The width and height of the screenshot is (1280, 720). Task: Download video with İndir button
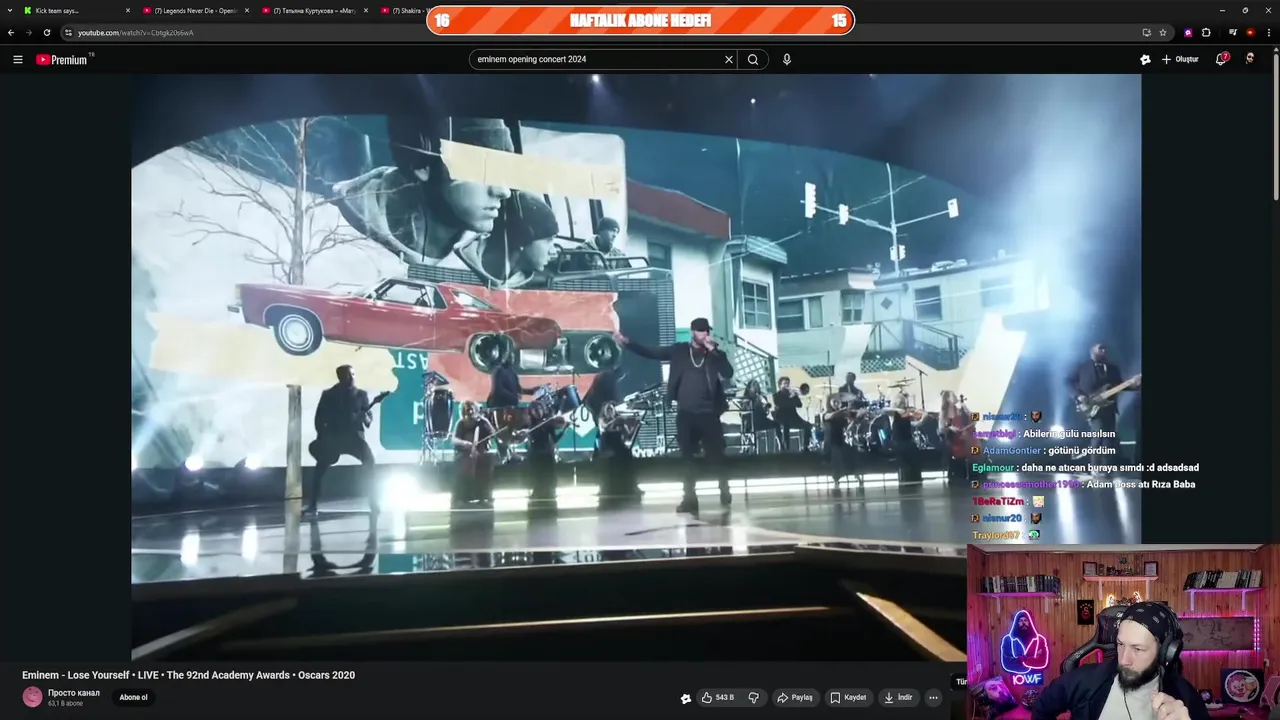[x=898, y=697]
